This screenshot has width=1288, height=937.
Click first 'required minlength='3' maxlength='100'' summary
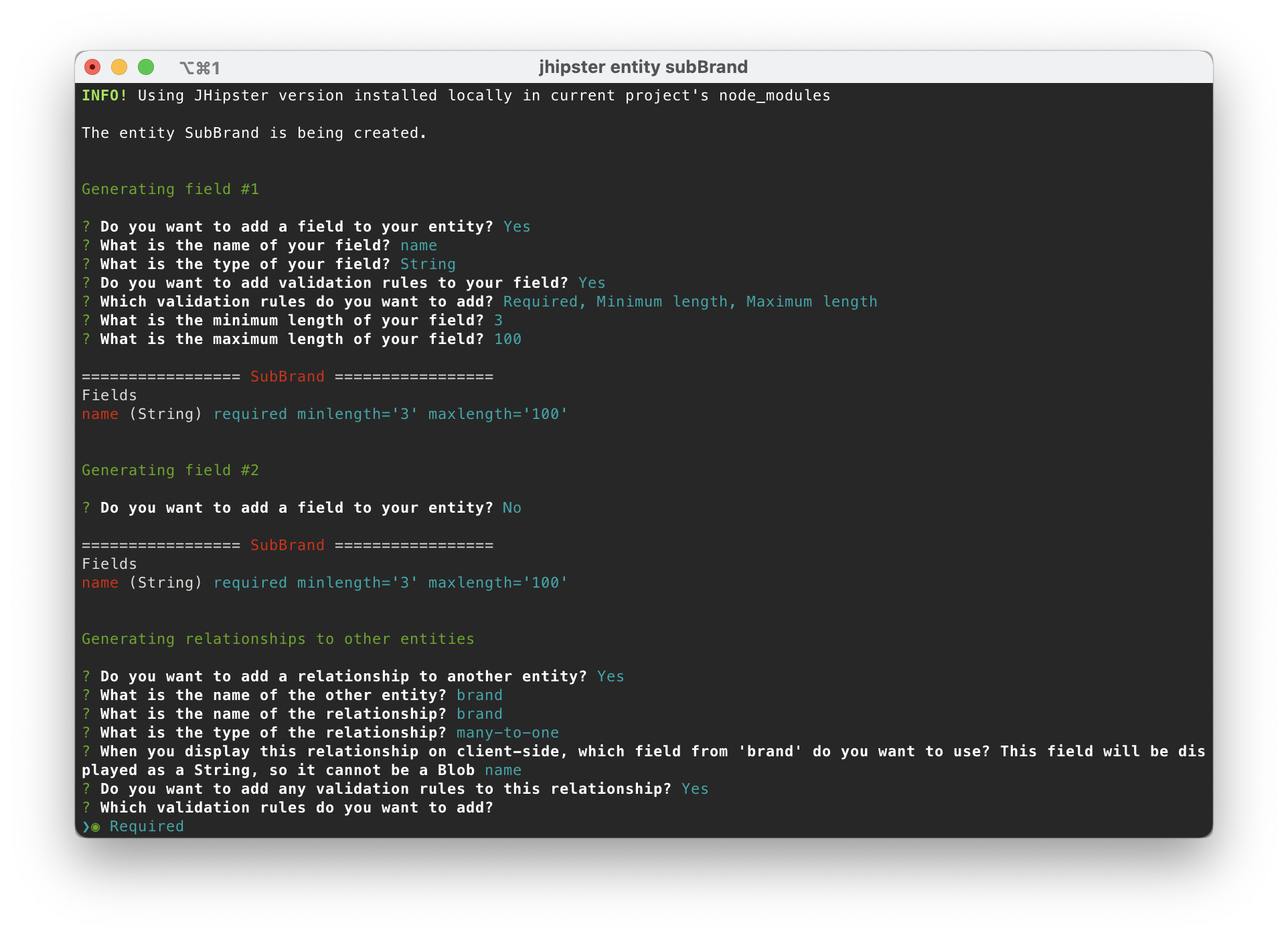click(390, 414)
